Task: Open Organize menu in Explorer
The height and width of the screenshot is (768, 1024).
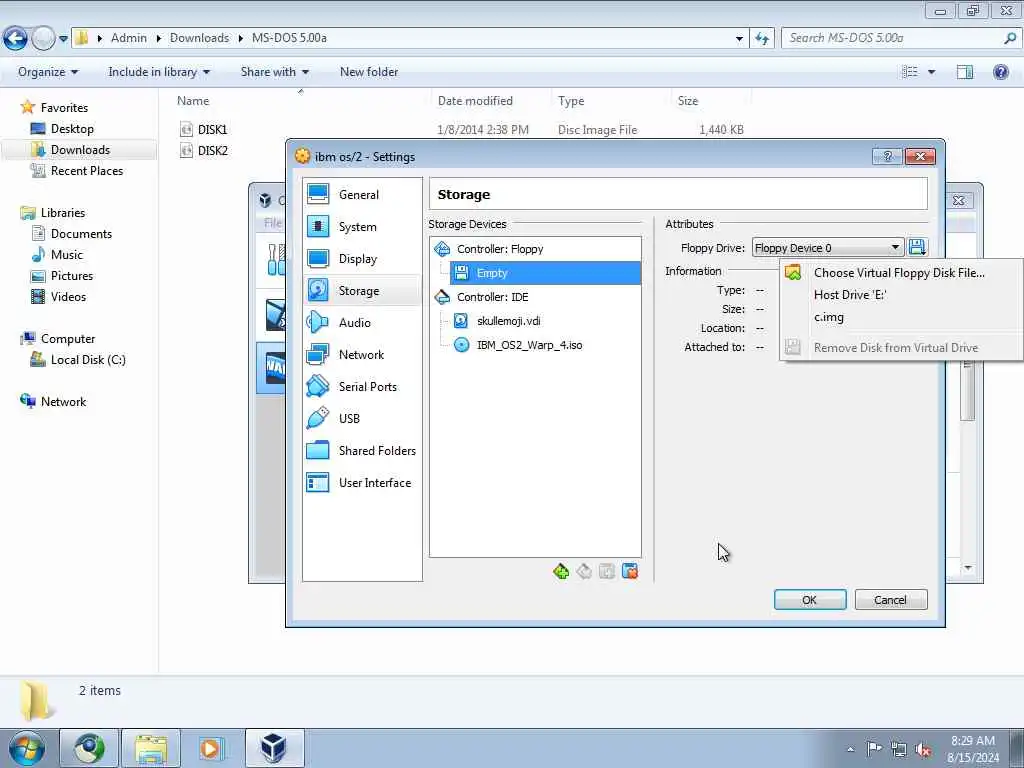Action: pyautogui.click(x=48, y=72)
